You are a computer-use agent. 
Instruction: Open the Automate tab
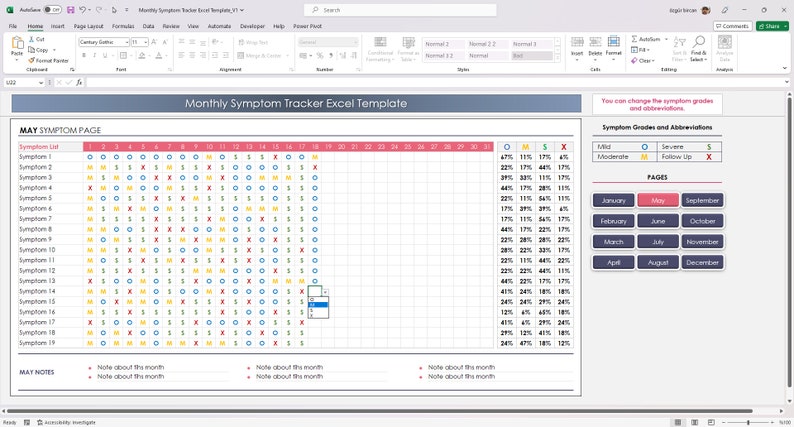[219, 26]
